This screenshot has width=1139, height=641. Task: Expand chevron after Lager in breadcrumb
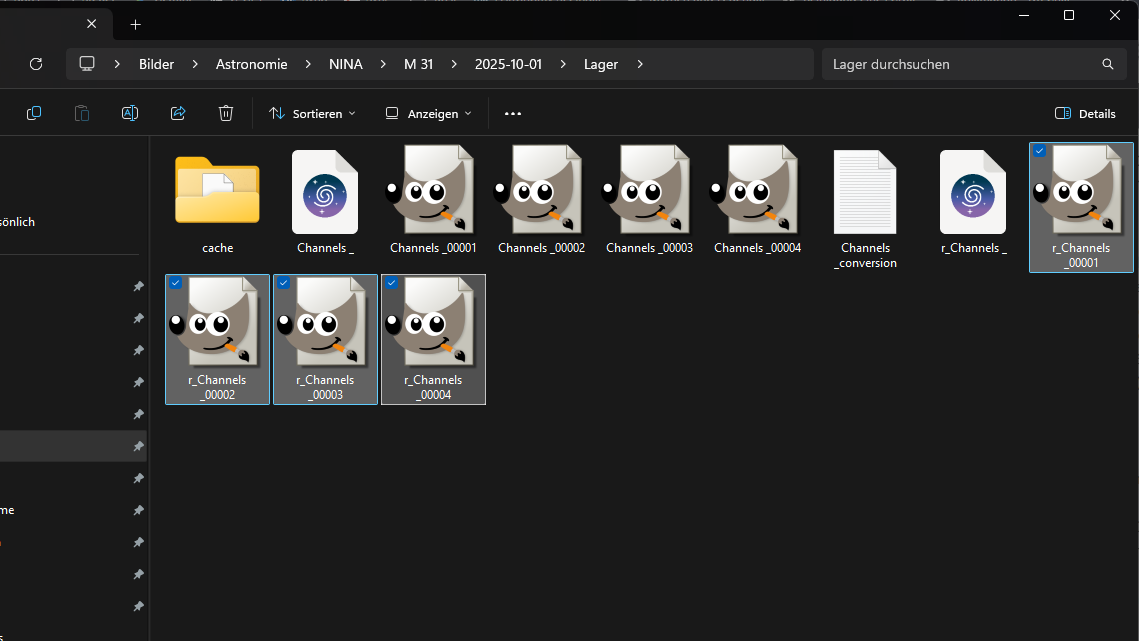pyautogui.click(x=640, y=64)
